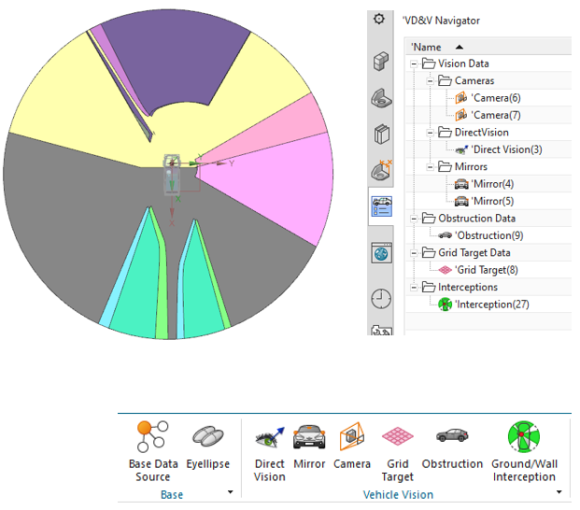This screenshot has height=510, width=580.
Task: Select Mirror(4) in navigator
Action: [493, 184]
